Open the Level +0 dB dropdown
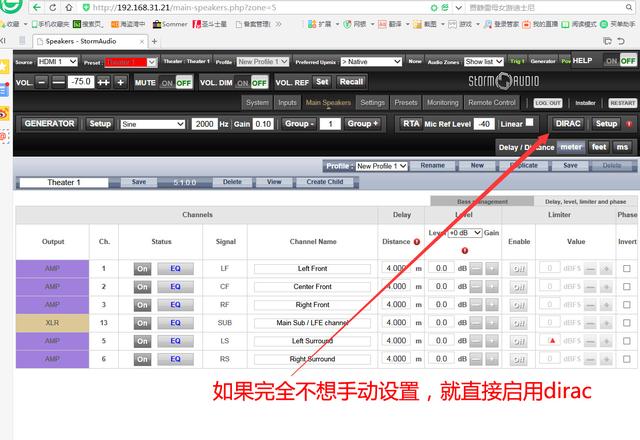The height and width of the screenshot is (440, 640). 465,233
